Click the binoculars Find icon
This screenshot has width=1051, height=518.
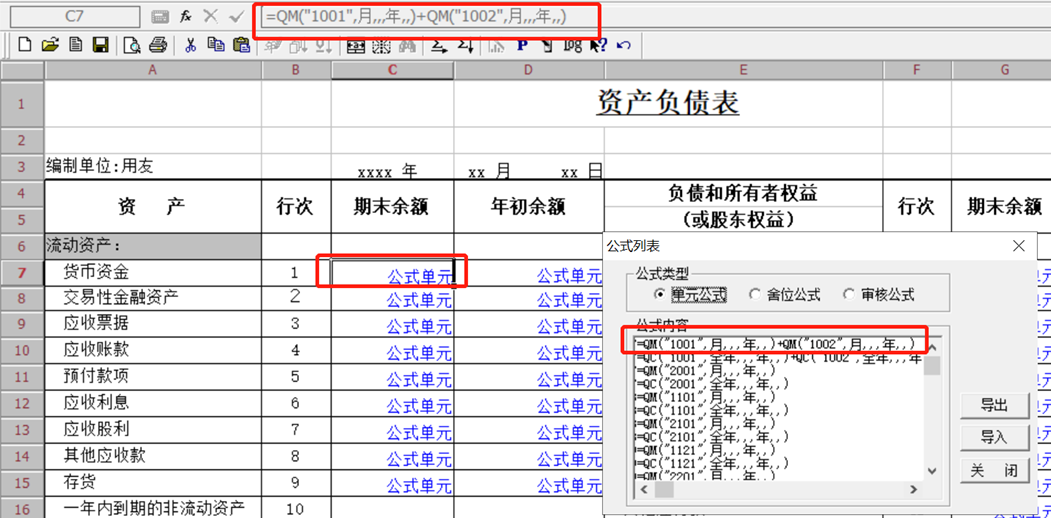coord(407,46)
